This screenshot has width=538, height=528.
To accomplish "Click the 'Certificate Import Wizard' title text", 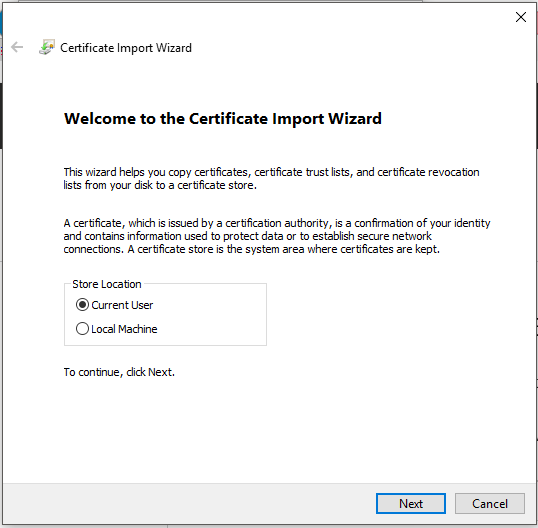I will tap(126, 48).
